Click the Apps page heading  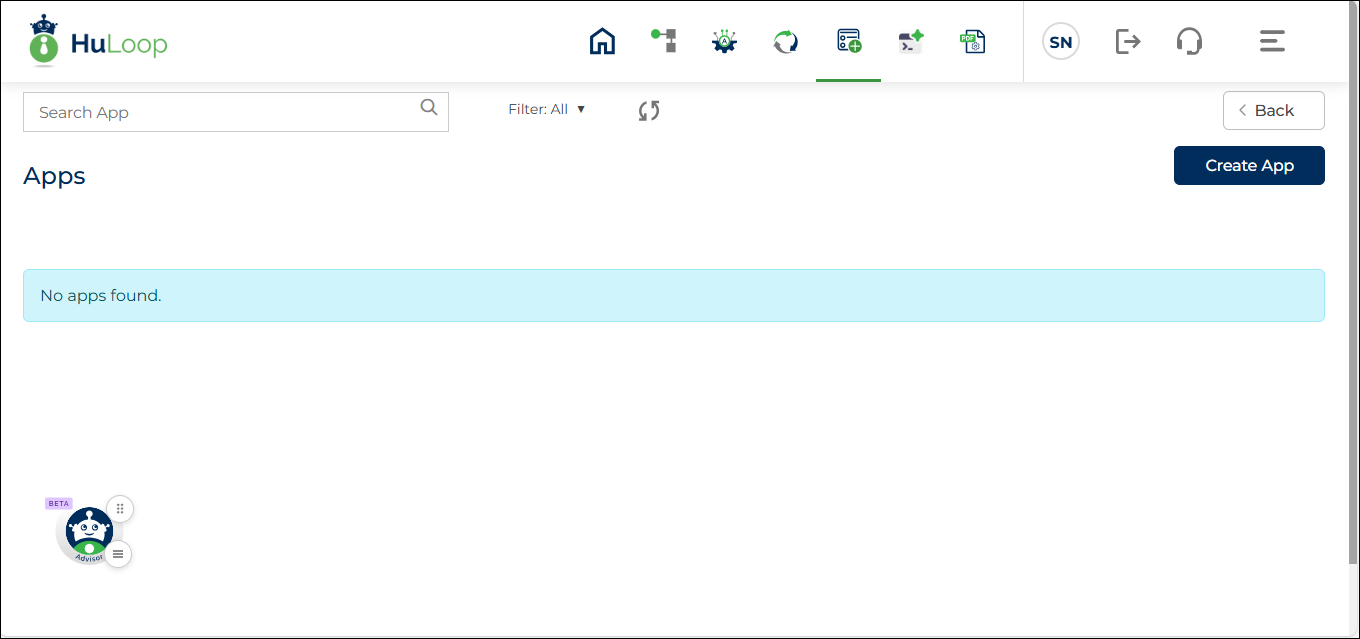[x=54, y=176]
